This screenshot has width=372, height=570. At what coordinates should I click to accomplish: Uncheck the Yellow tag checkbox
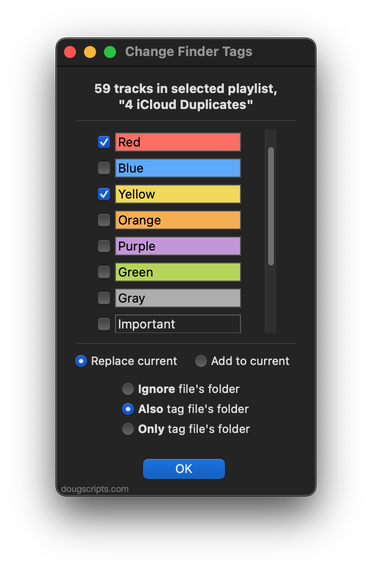(104, 194)
